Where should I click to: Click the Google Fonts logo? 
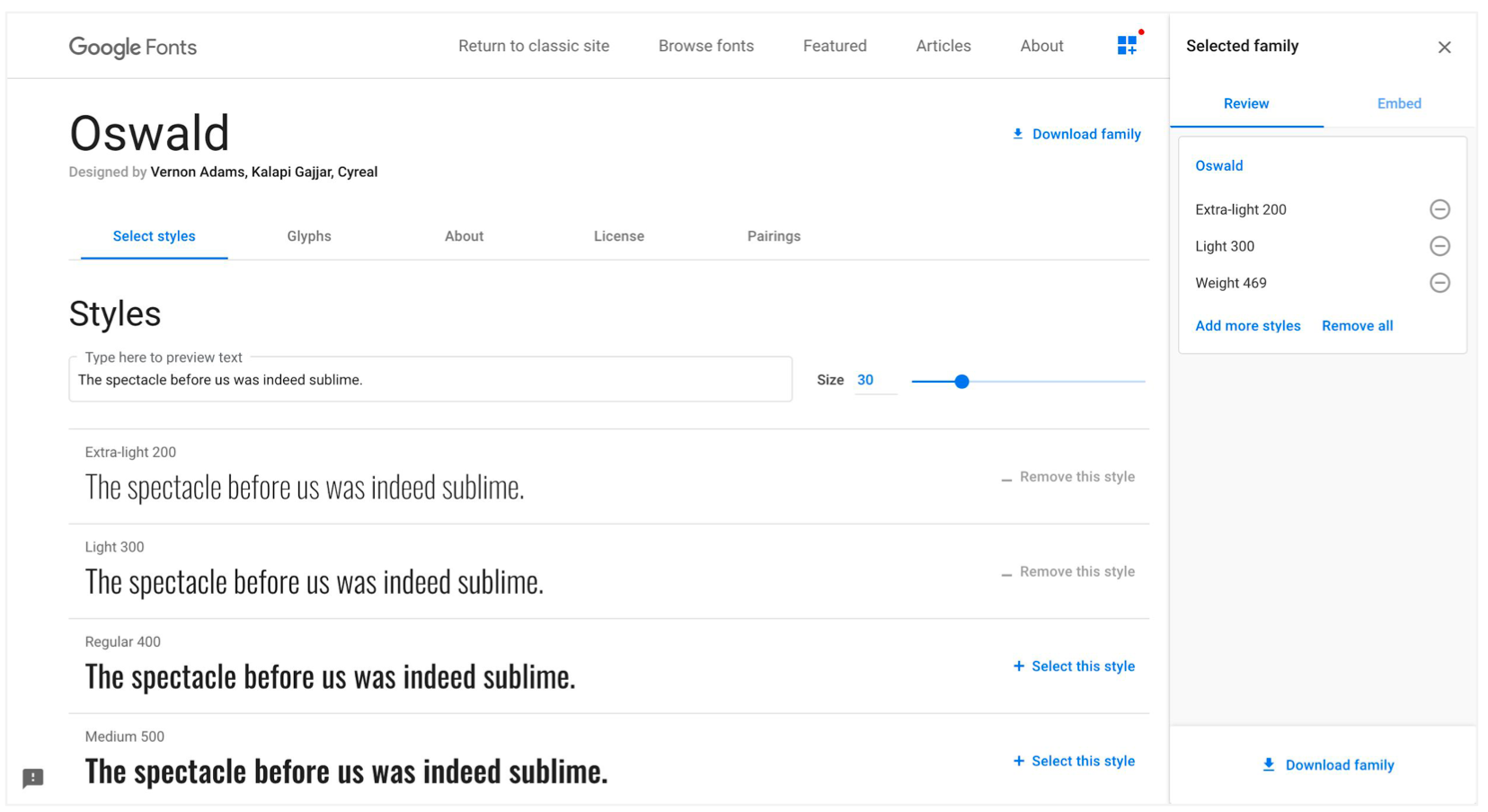pyautogui.click(x=133, y=47)
